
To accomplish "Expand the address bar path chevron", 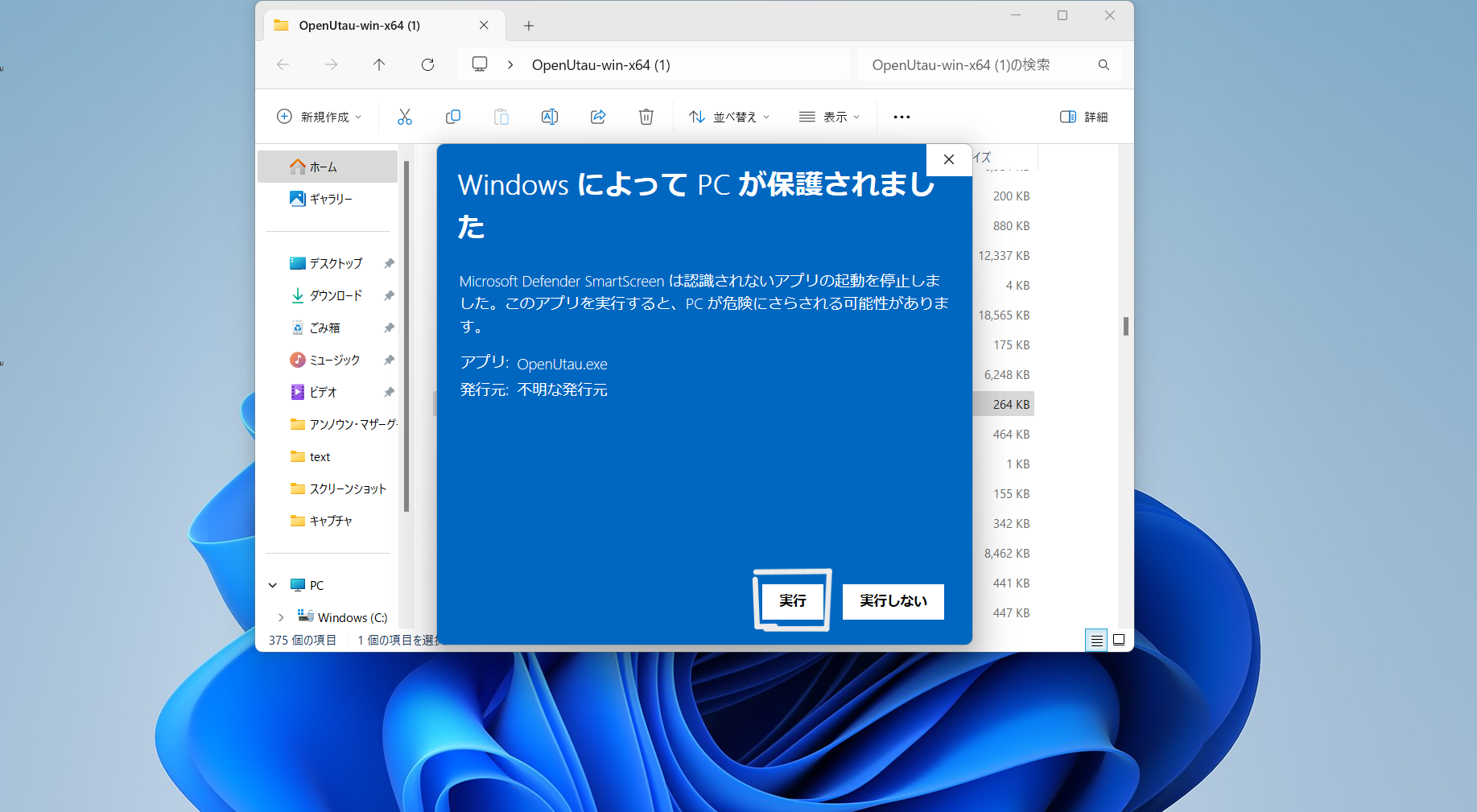I will (x=510, y=64).
